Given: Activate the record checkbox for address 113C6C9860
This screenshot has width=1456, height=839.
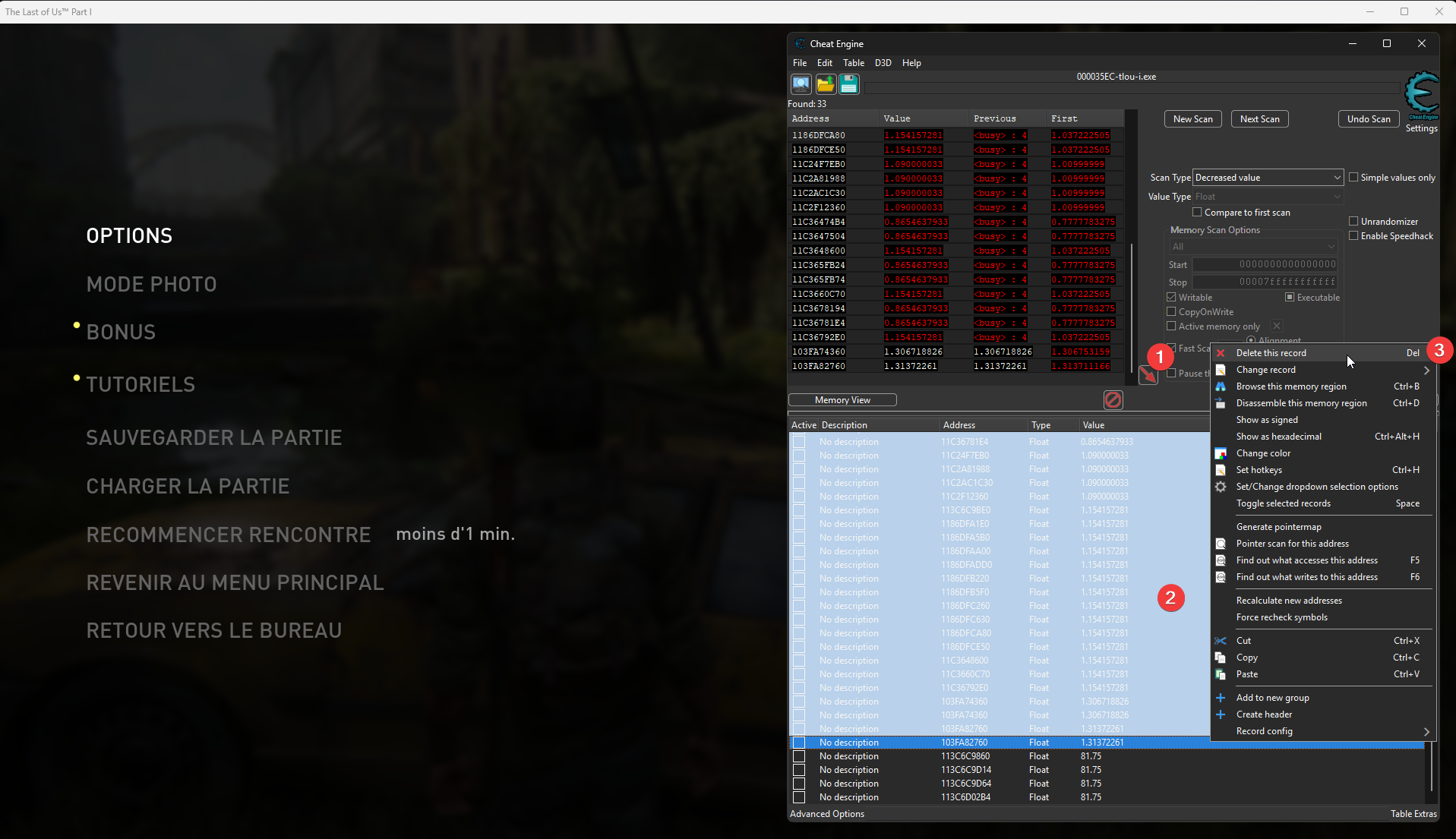Looking at the screenshot, I should [799, 756].
